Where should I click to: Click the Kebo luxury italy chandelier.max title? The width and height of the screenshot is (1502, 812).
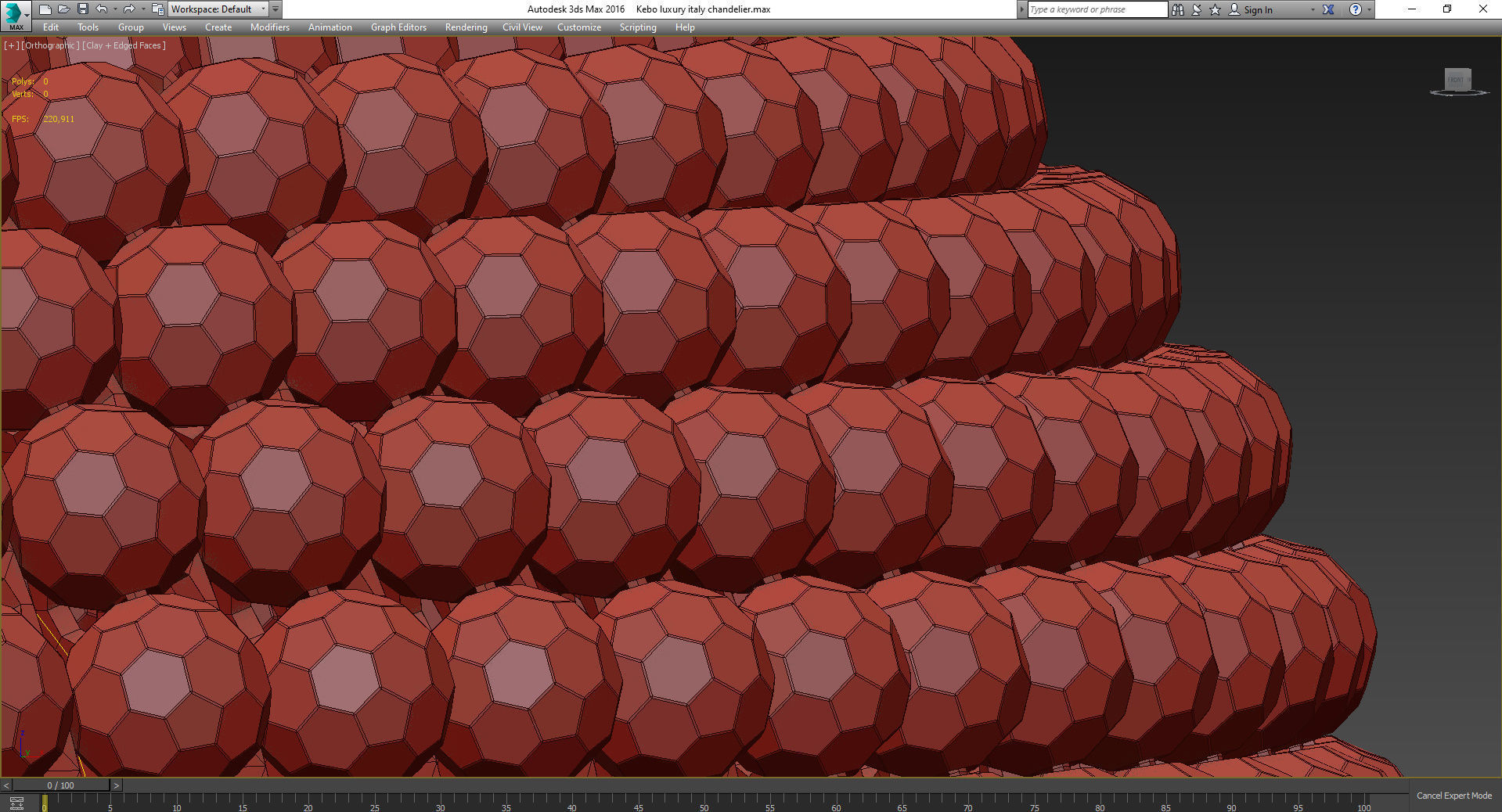[x=703, y=9]
